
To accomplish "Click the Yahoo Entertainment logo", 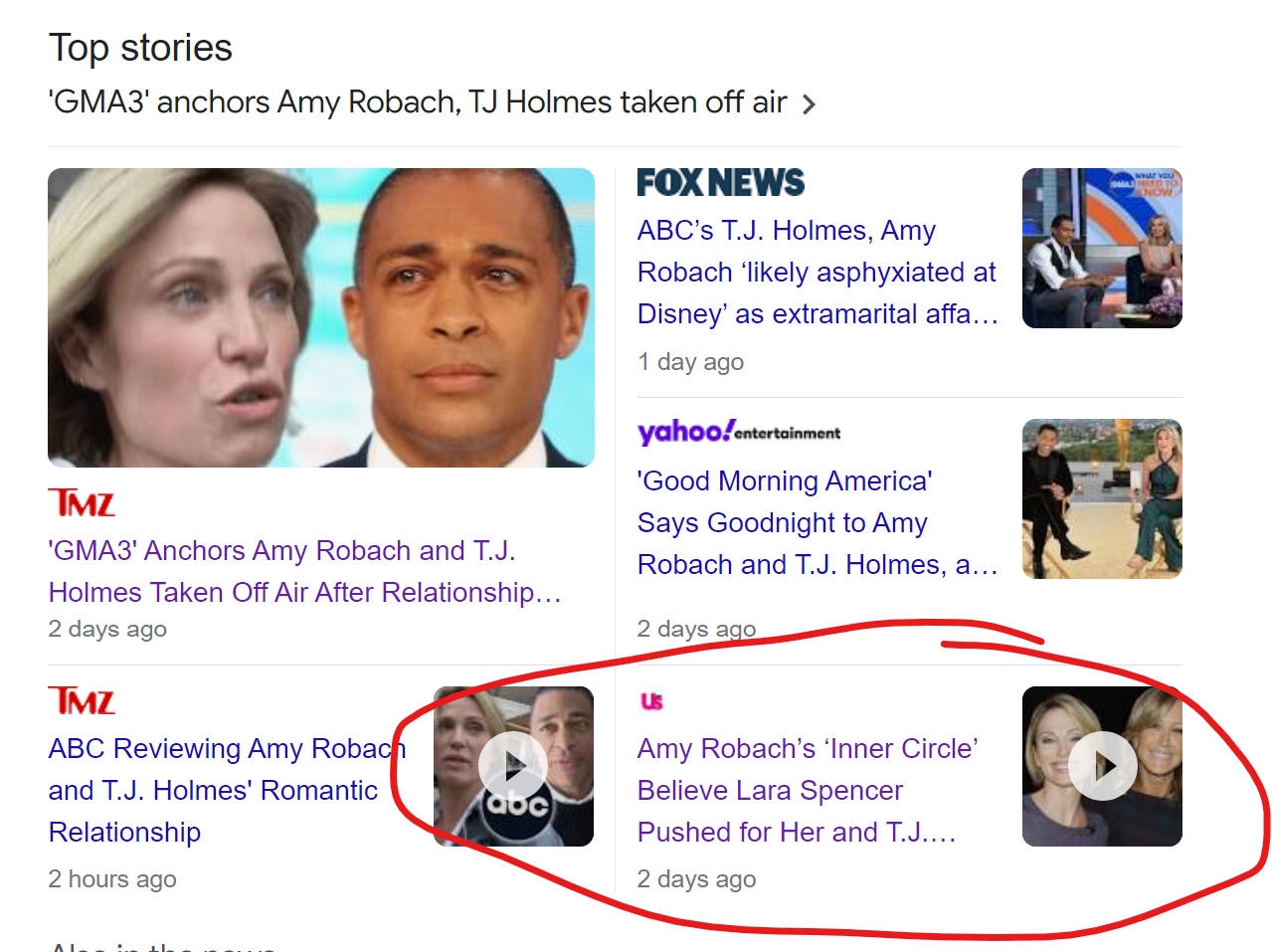I will point(739,432).
